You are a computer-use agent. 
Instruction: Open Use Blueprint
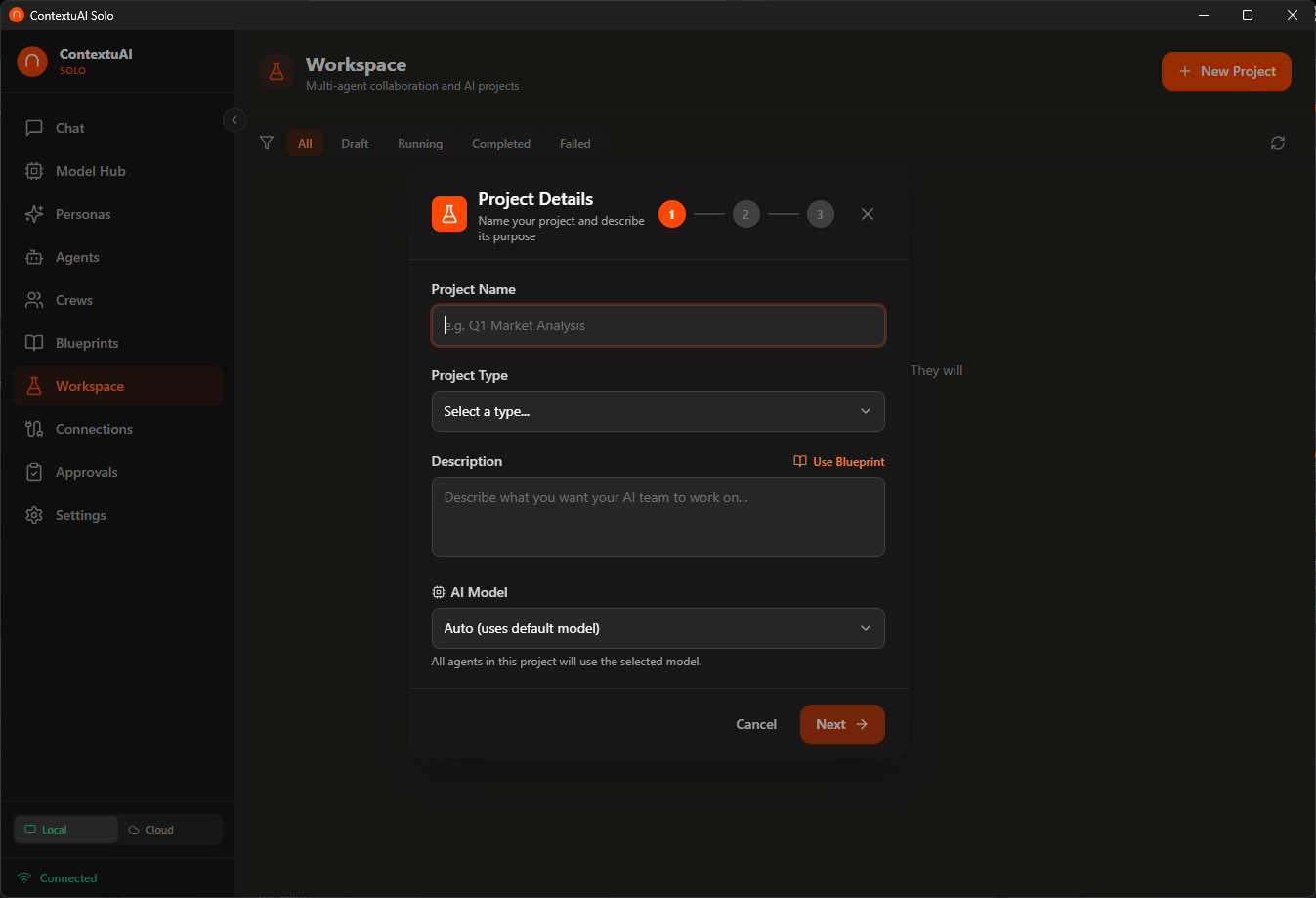point(838,461)
